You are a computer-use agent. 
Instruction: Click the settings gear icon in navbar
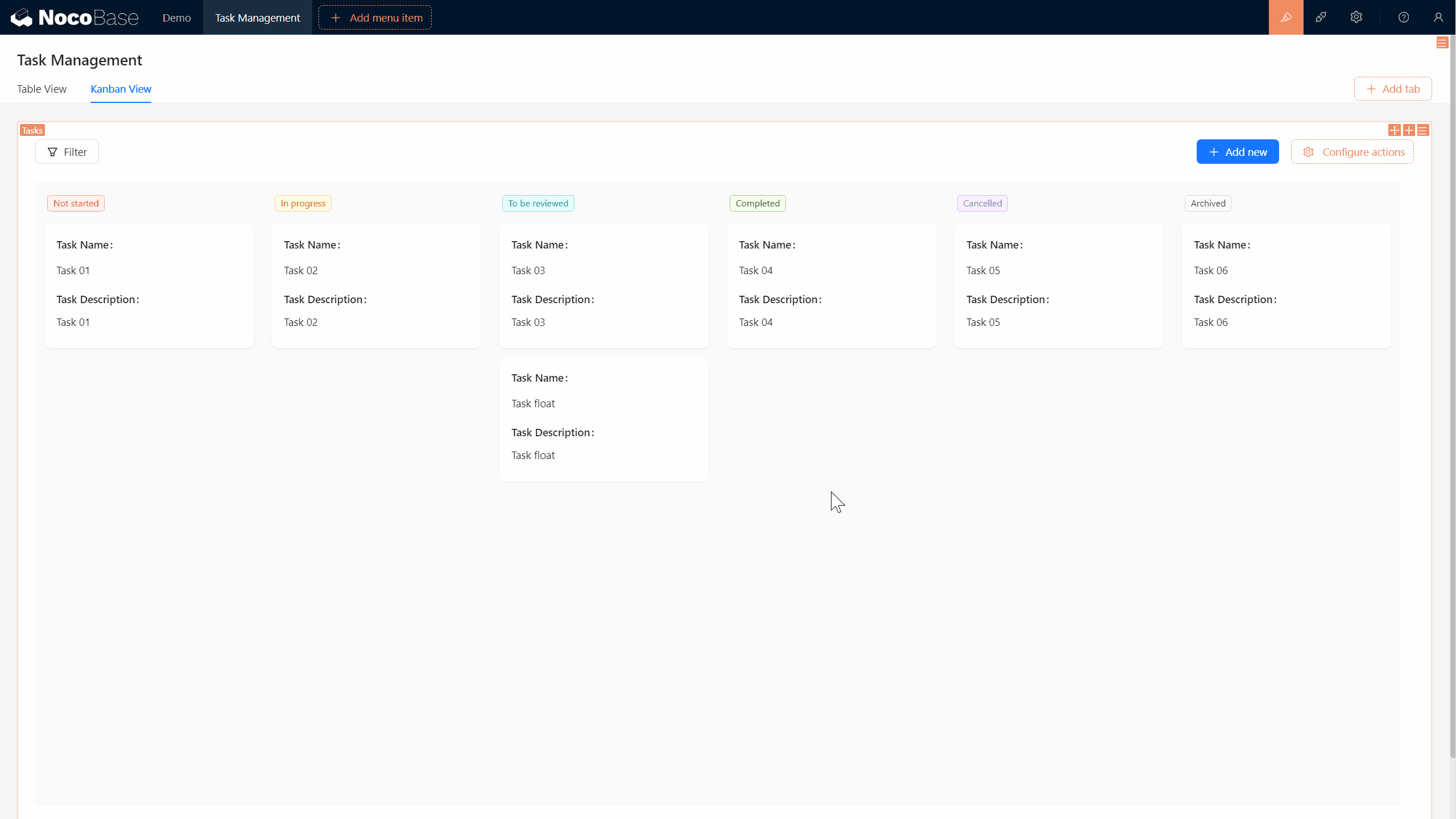pos(1356,17)
